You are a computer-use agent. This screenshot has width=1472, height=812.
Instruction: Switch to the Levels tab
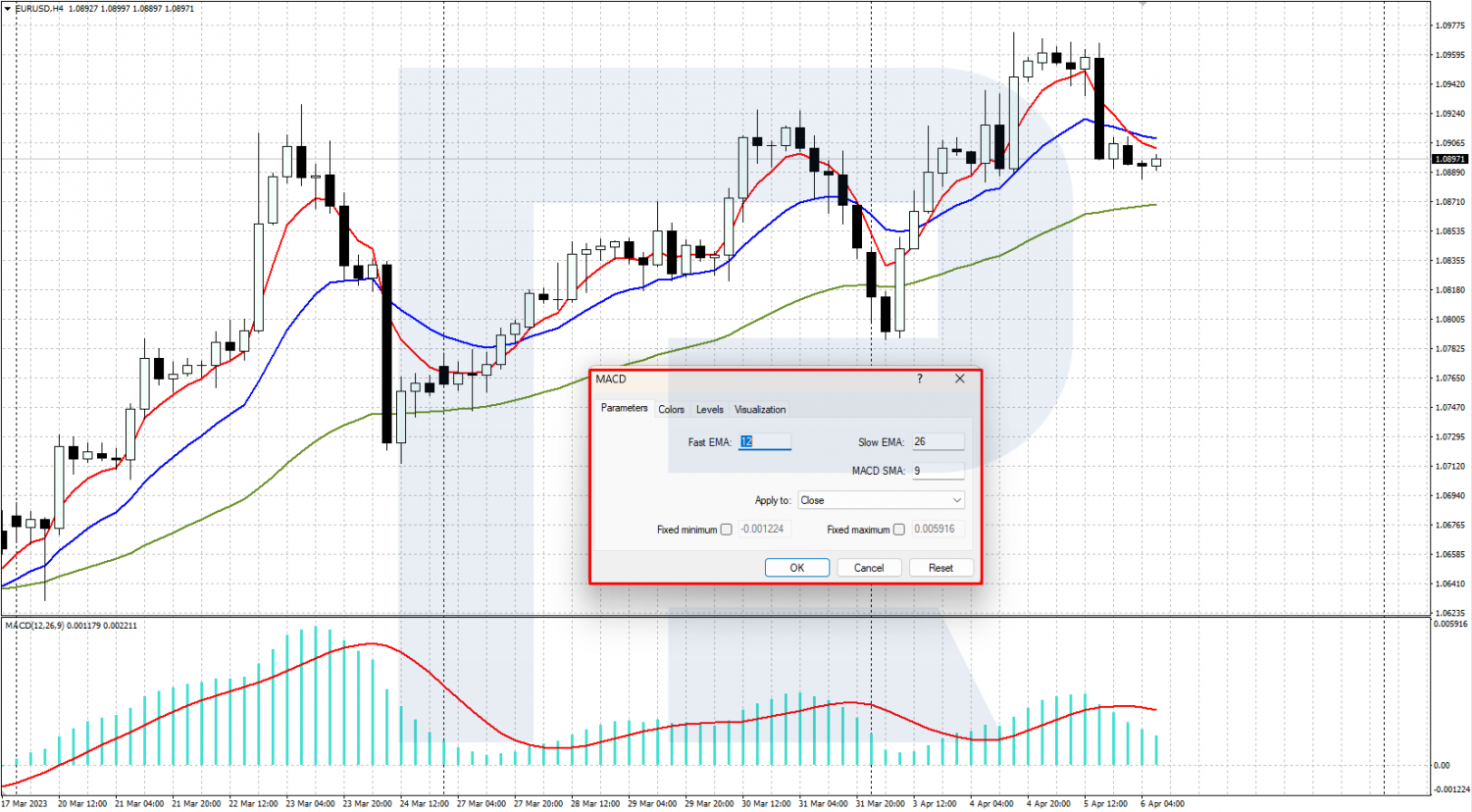(x=709, y=410)
